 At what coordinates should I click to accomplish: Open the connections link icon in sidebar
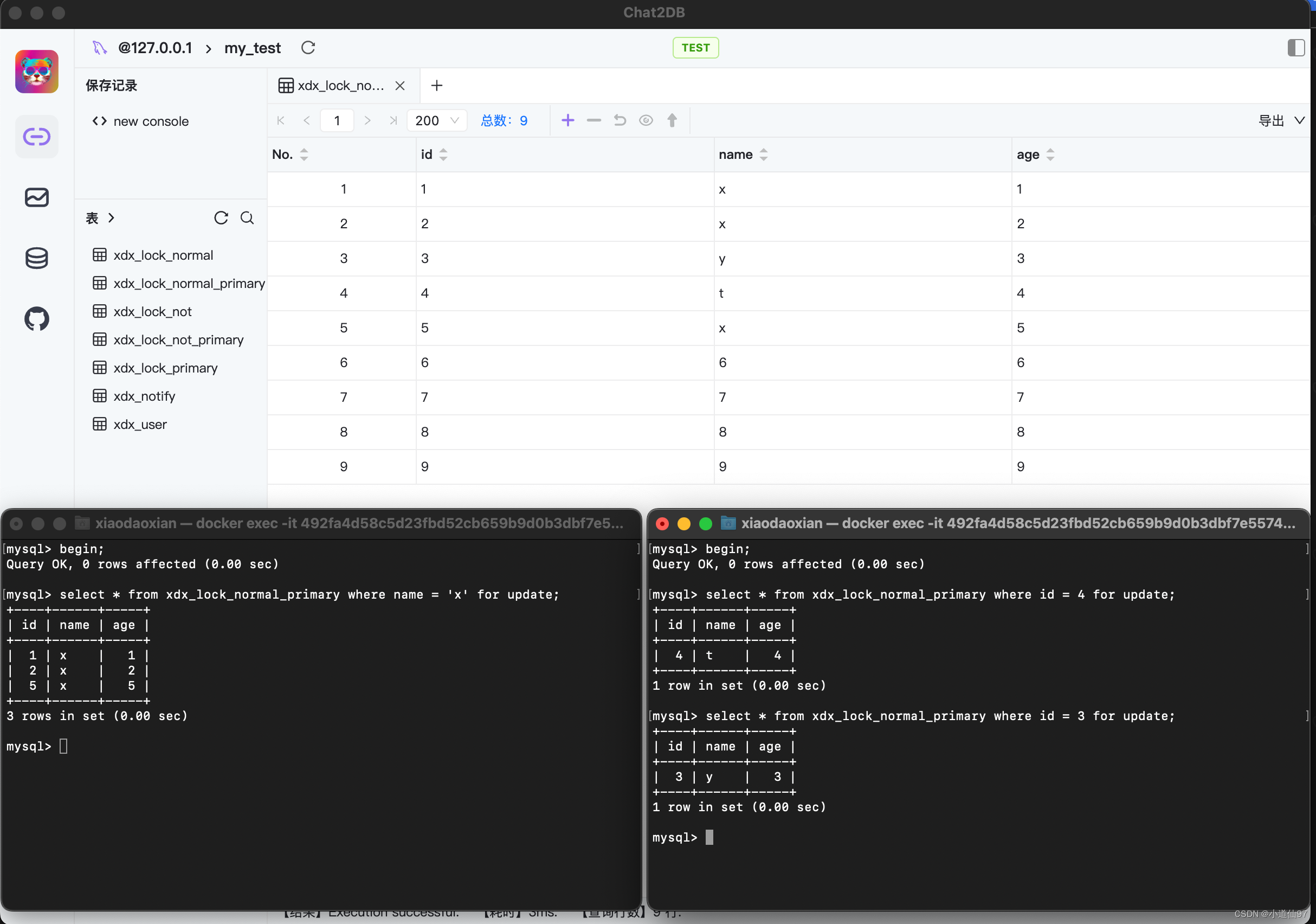(x=37, y=137)
